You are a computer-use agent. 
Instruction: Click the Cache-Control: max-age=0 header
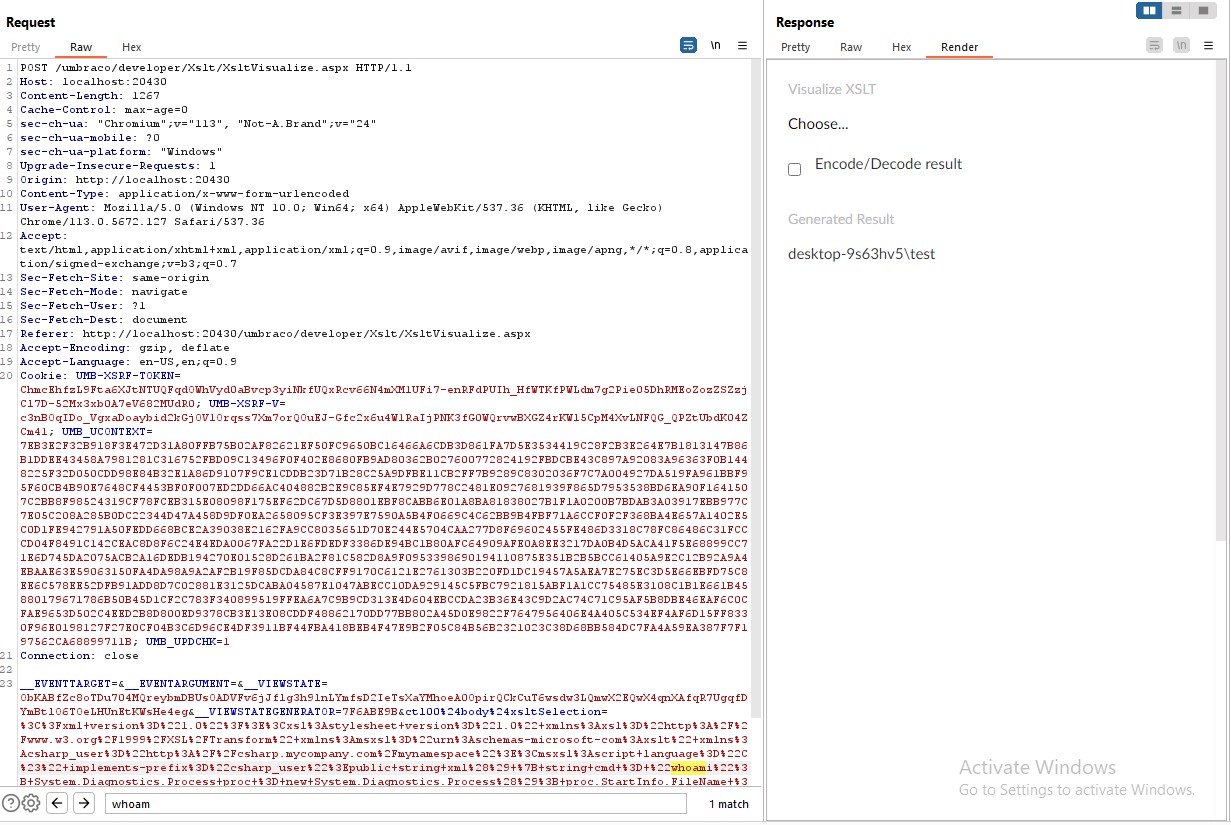pos(104,110)
